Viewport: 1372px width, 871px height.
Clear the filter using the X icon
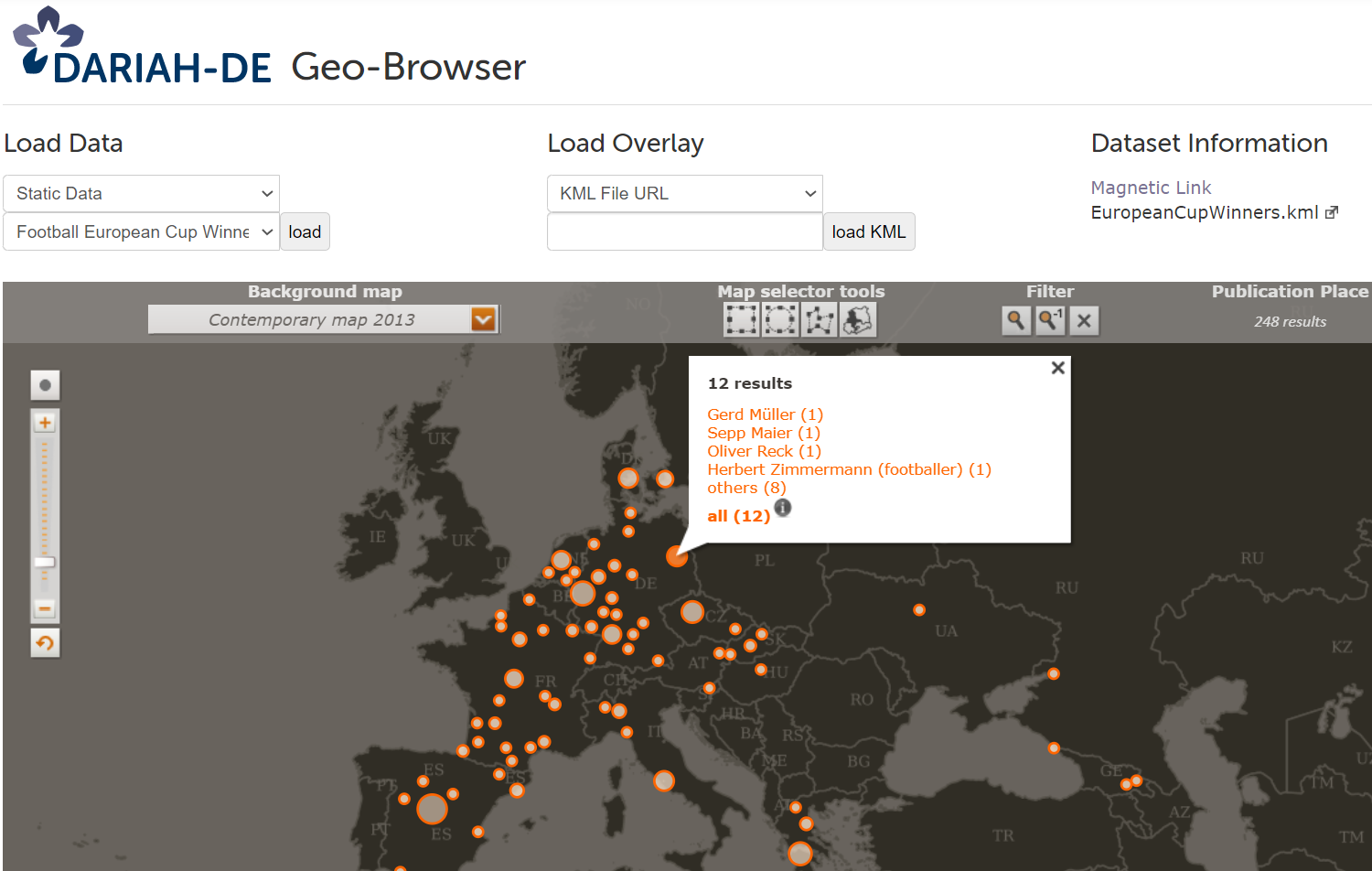click(1084, 320)
